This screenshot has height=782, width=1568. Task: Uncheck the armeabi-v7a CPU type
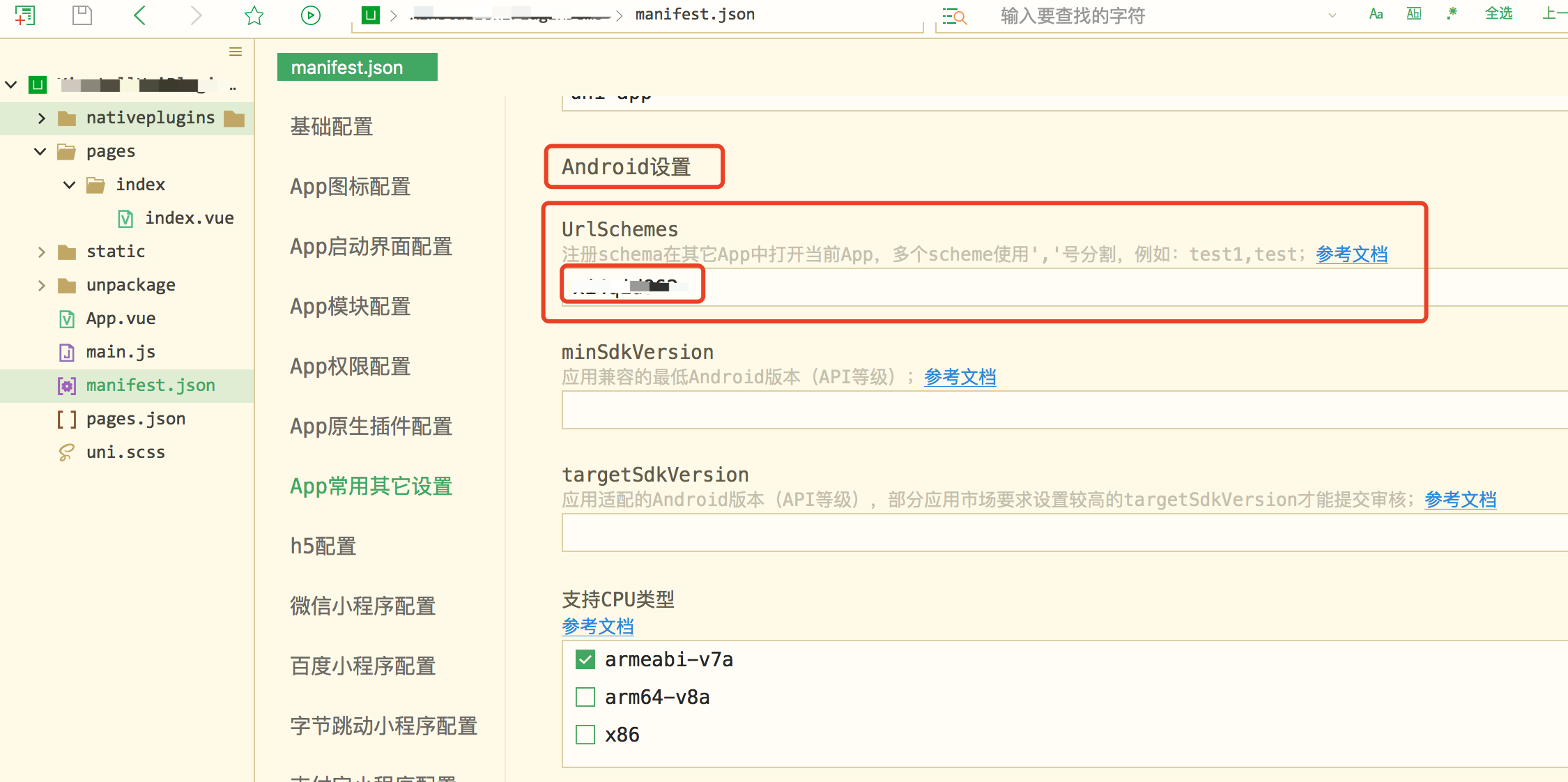[x=585, y=659]
